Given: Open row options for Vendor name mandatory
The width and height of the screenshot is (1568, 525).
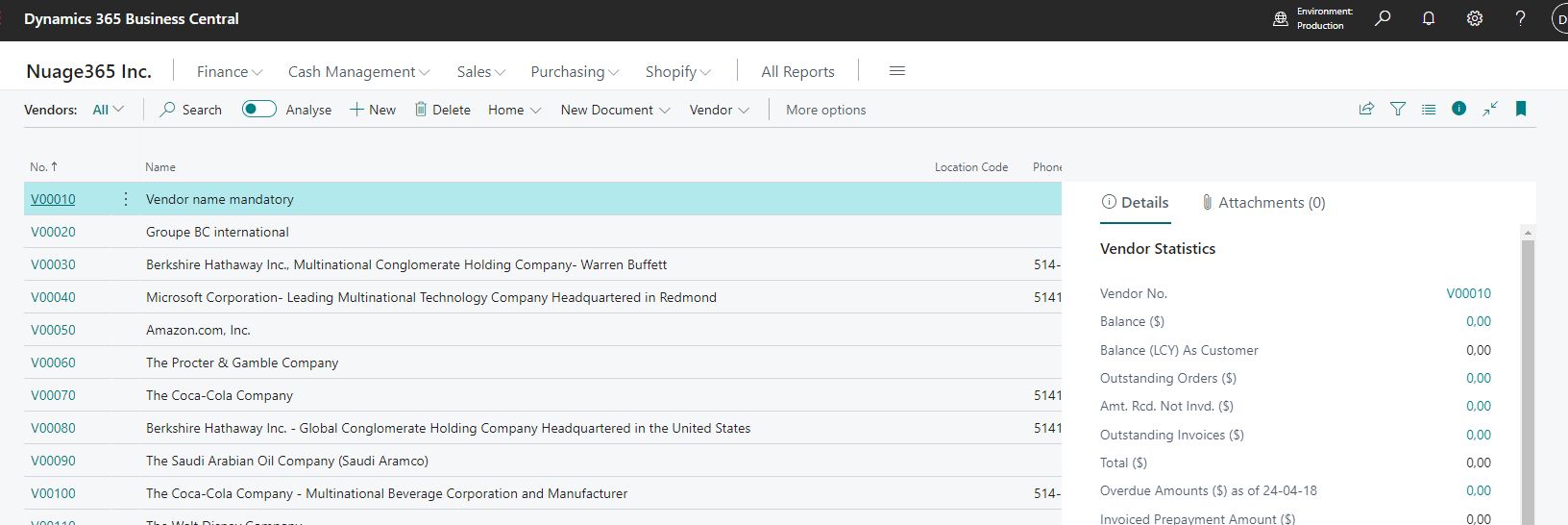Looking at the screenshot, I should click(126, 199).
